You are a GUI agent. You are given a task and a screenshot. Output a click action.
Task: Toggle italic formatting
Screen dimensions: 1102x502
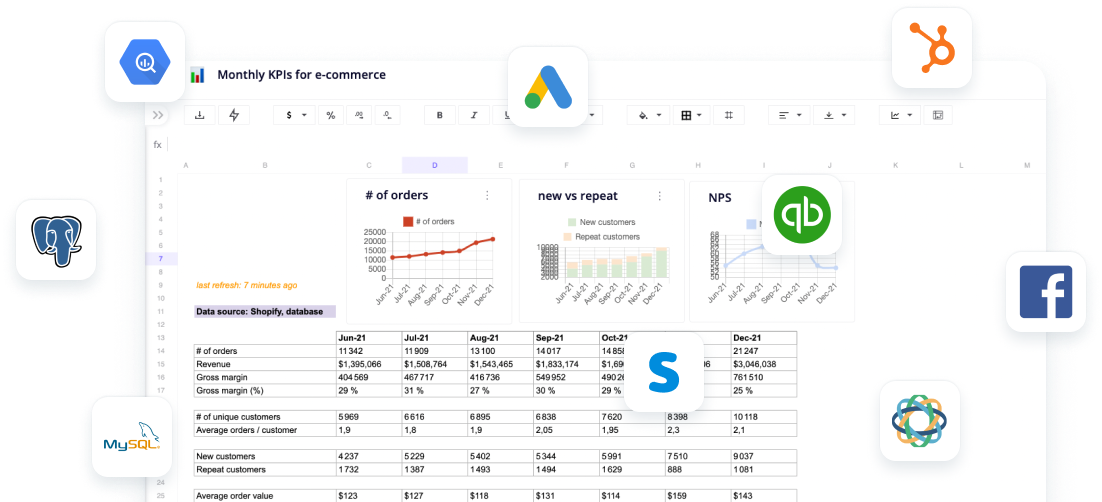pyautogui.click(x=474, y=115)
